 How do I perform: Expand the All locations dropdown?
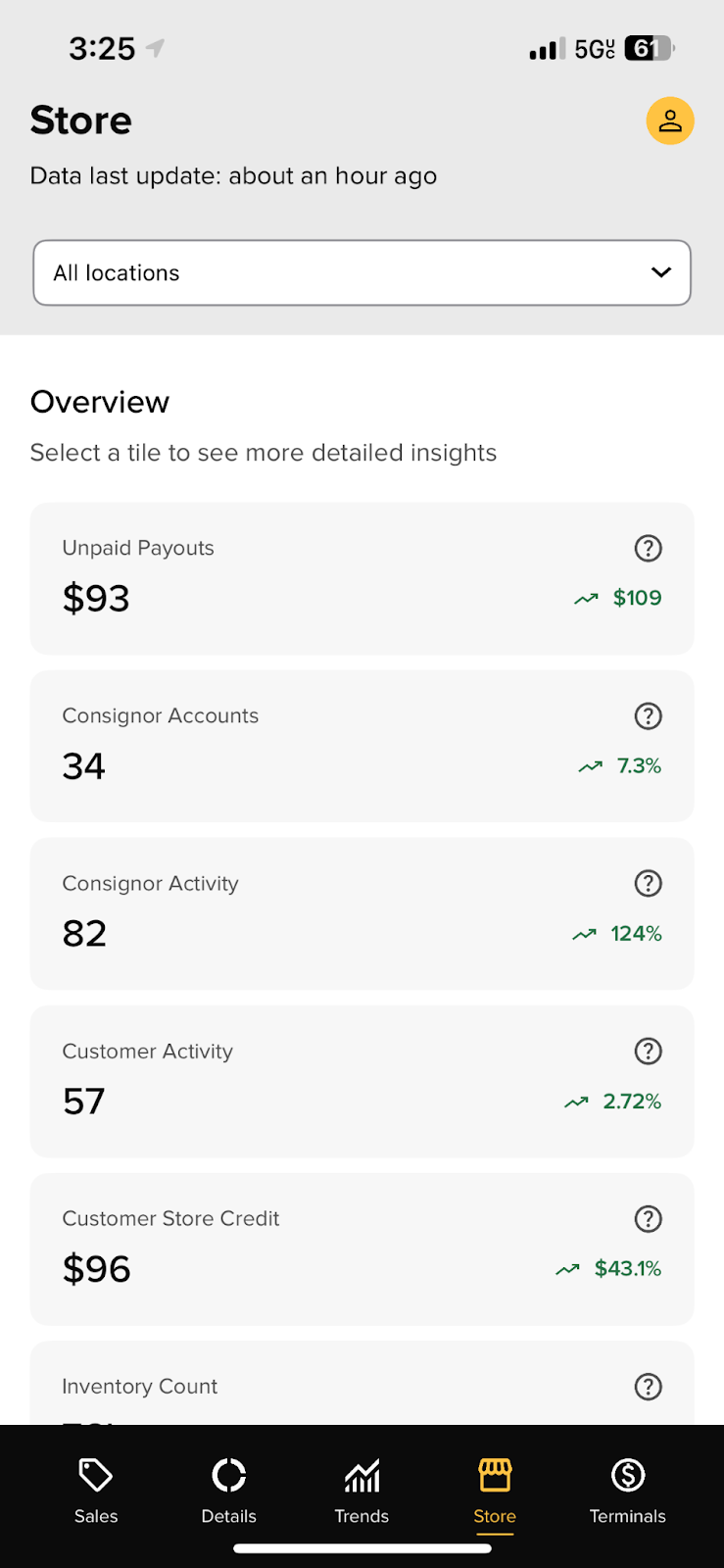[x=362, y=272]
